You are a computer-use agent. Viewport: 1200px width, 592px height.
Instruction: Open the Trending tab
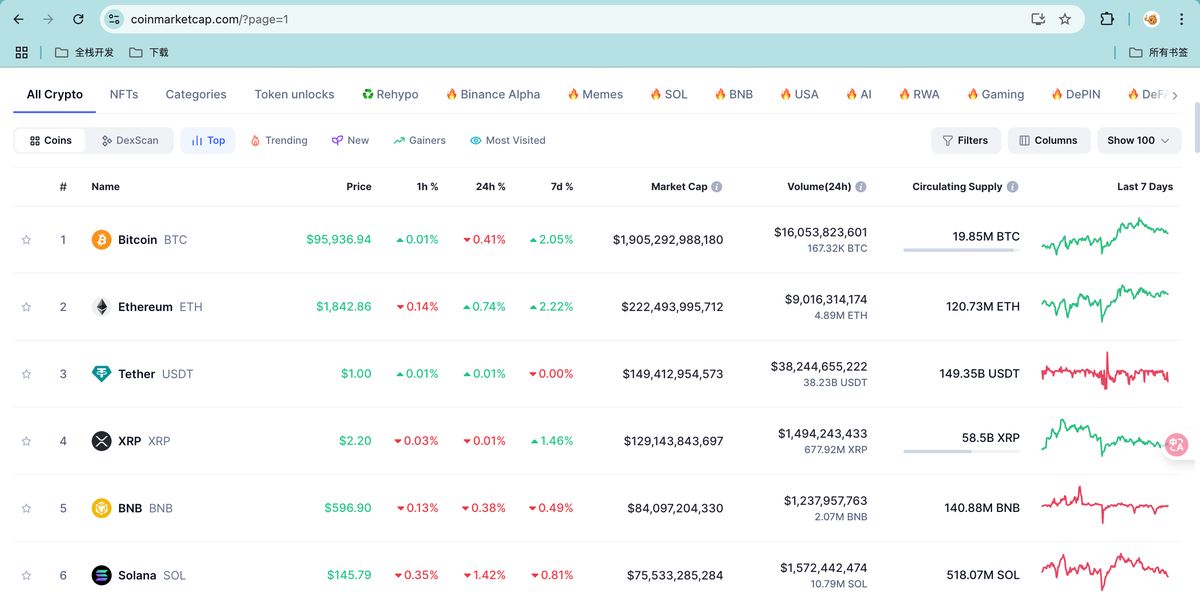[x=278, y=141]
